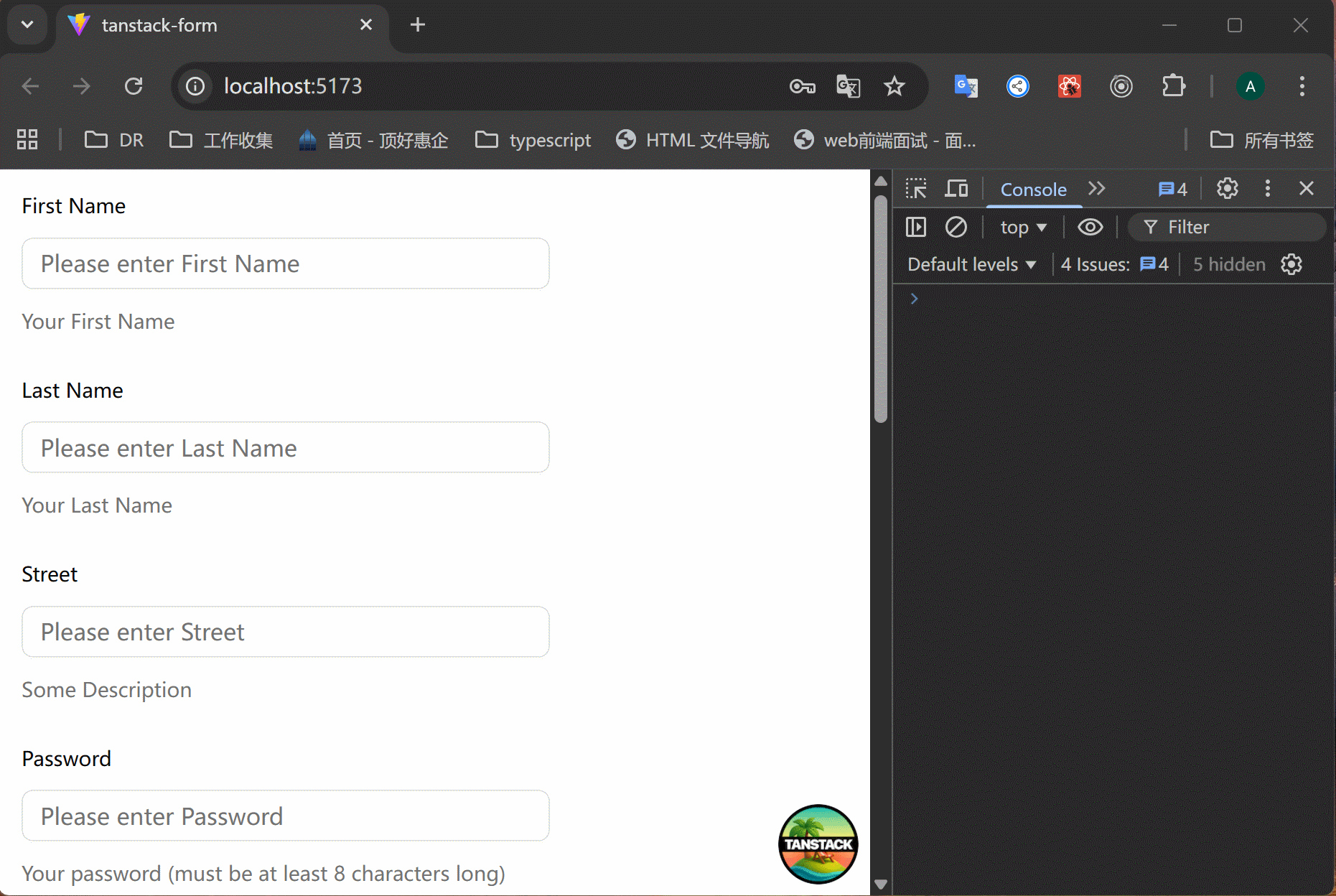
Task: Click the First Name input field
Action: [x=286, y=264]
